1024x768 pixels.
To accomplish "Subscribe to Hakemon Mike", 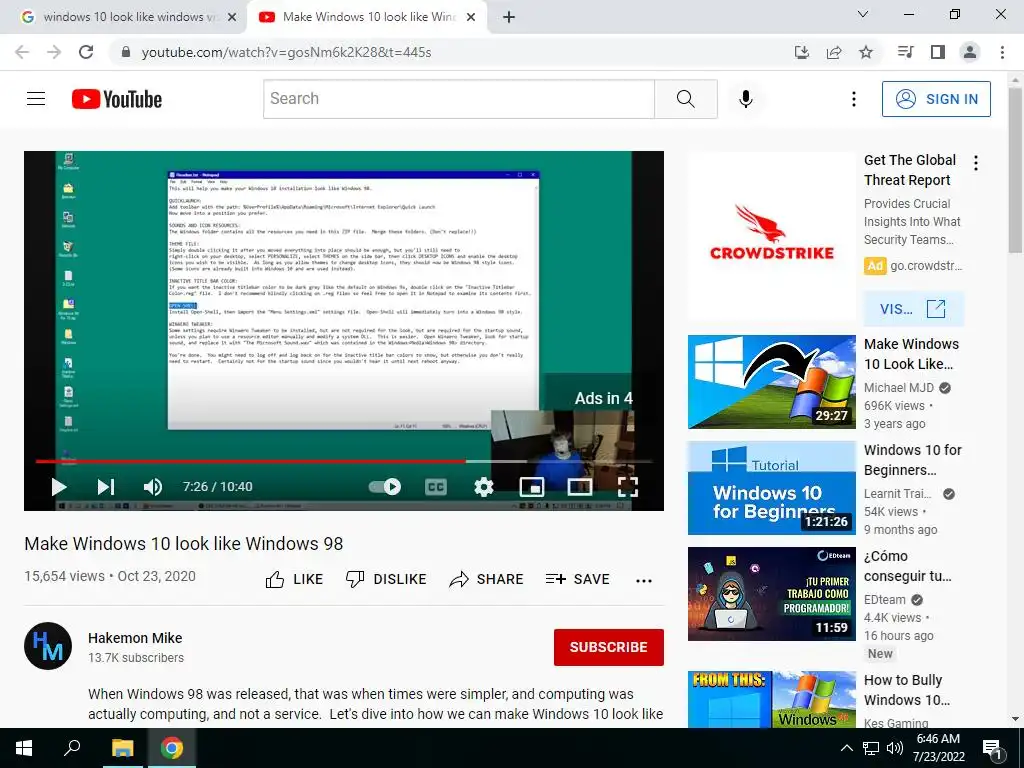I will point(609,647).
